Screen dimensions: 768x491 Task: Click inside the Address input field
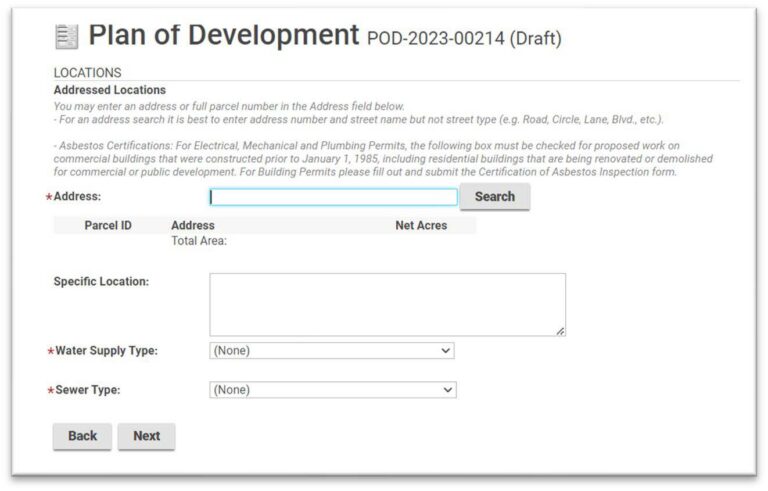(x=333, y=197)
